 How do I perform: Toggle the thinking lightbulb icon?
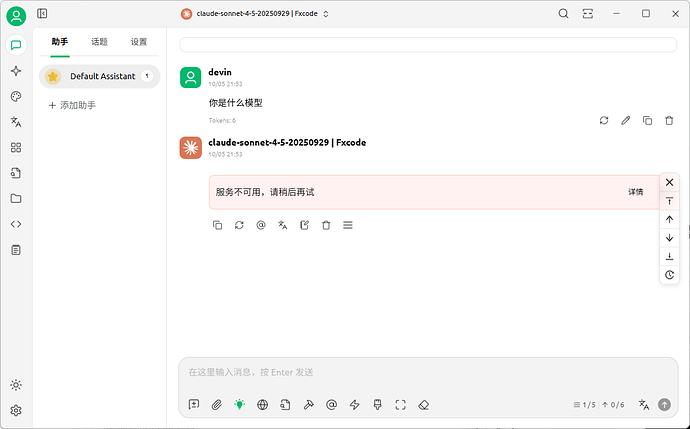tap(239, 405)
